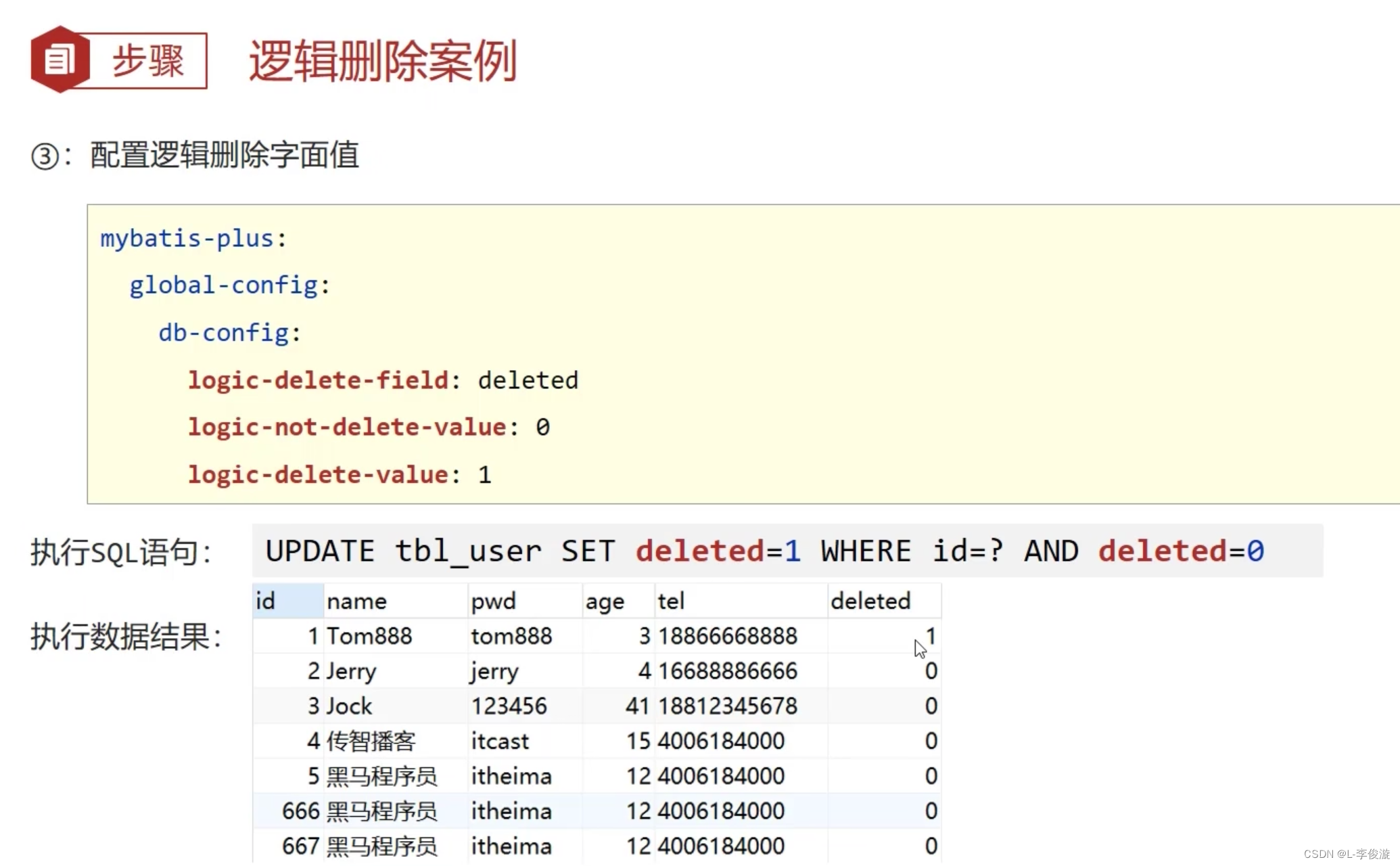The height and width of the screenshot is (866, 1400).
Task: Click deleted=1 in SQL statement
Action: [718, 551]
